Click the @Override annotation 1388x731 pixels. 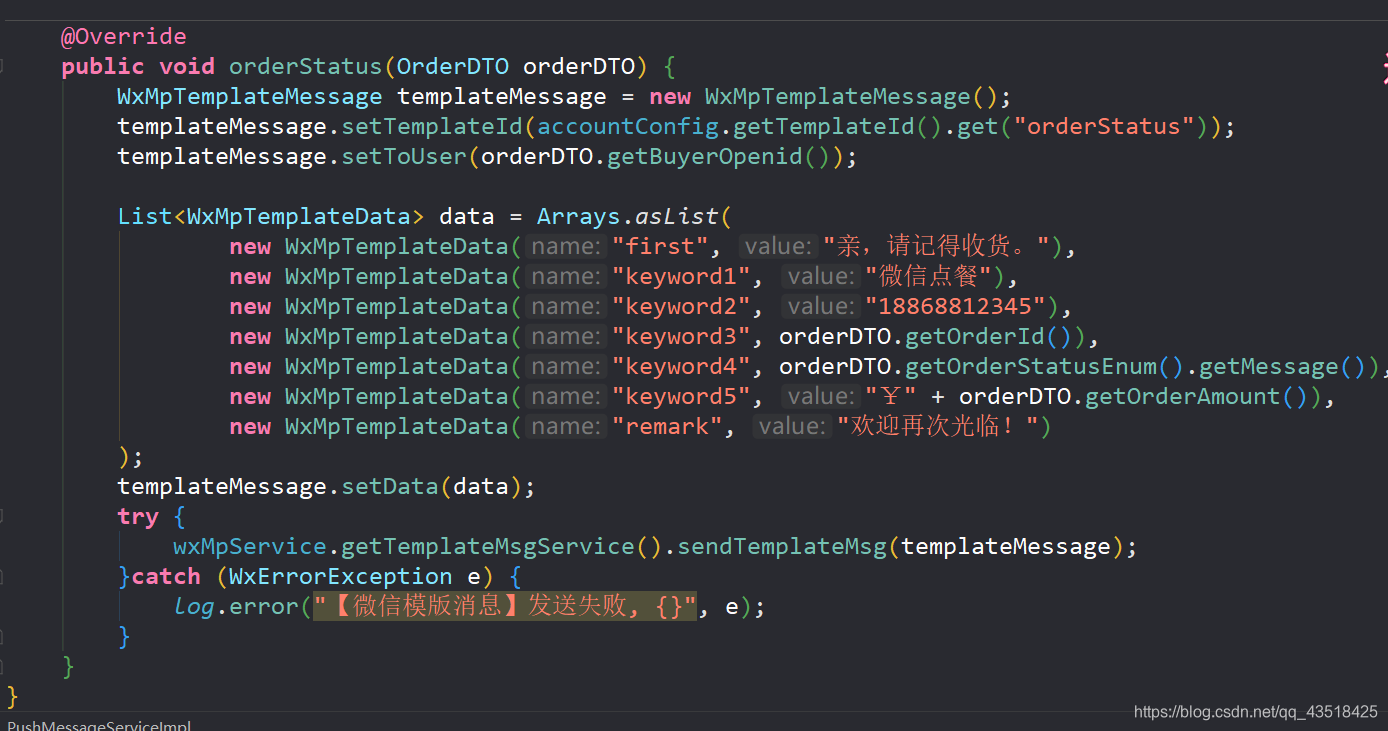coord(124,37)
